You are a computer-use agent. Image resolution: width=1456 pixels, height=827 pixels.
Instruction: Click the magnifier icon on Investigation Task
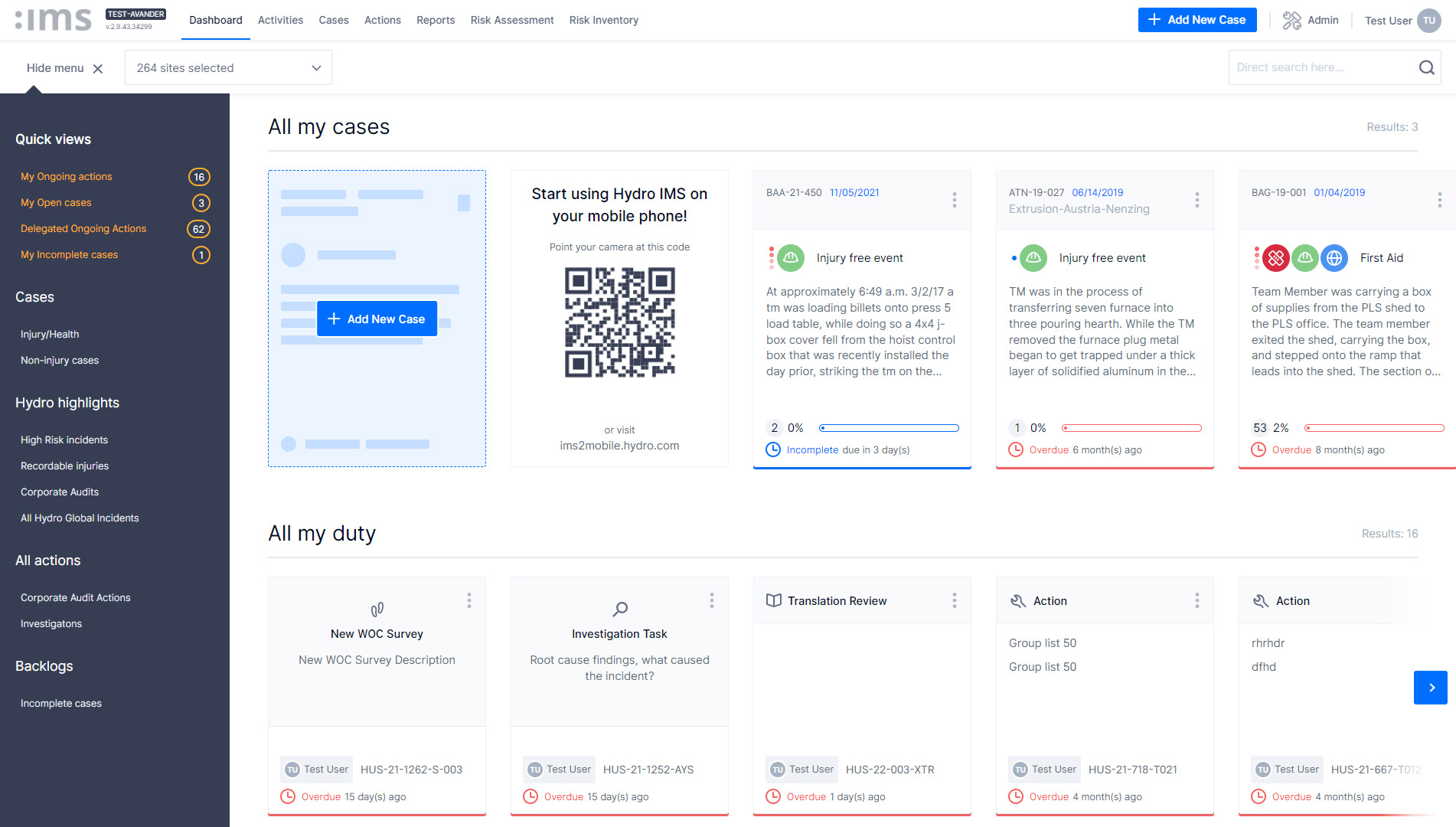coord(620,610)
